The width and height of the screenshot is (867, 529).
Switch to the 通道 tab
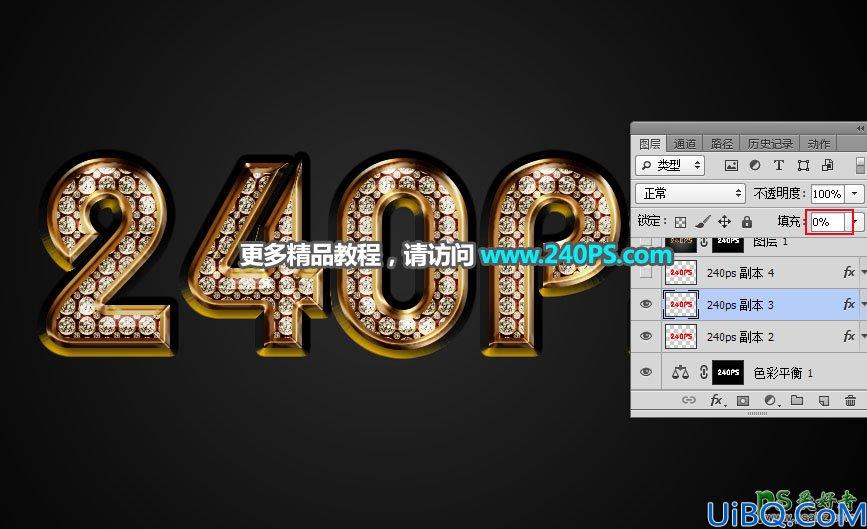point(685,144)
